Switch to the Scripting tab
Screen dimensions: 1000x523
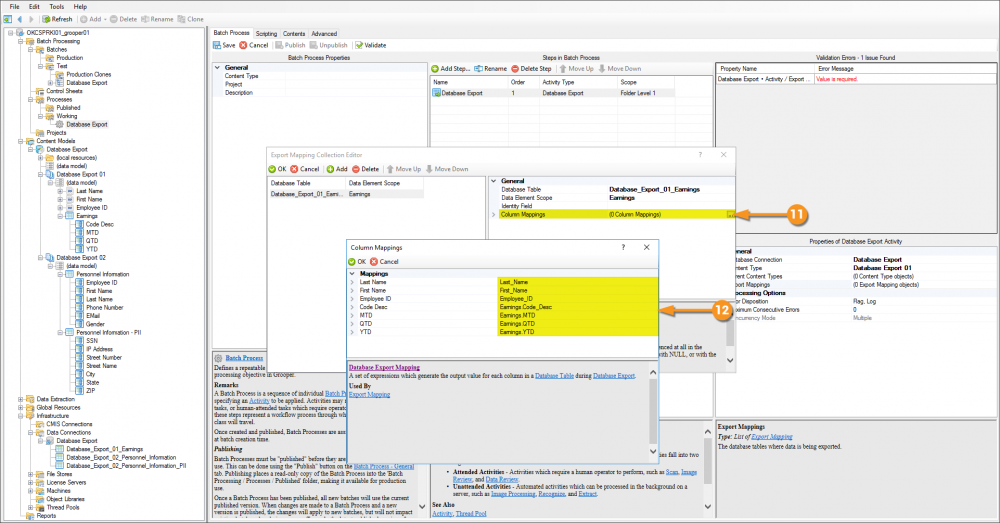266,33
